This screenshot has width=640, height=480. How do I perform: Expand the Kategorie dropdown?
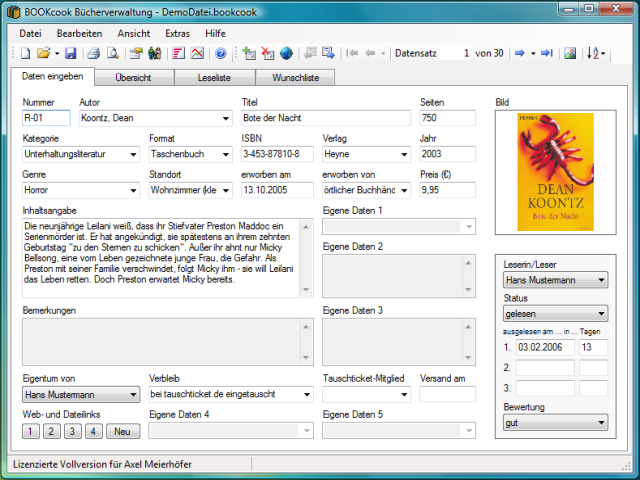[133, 155]
